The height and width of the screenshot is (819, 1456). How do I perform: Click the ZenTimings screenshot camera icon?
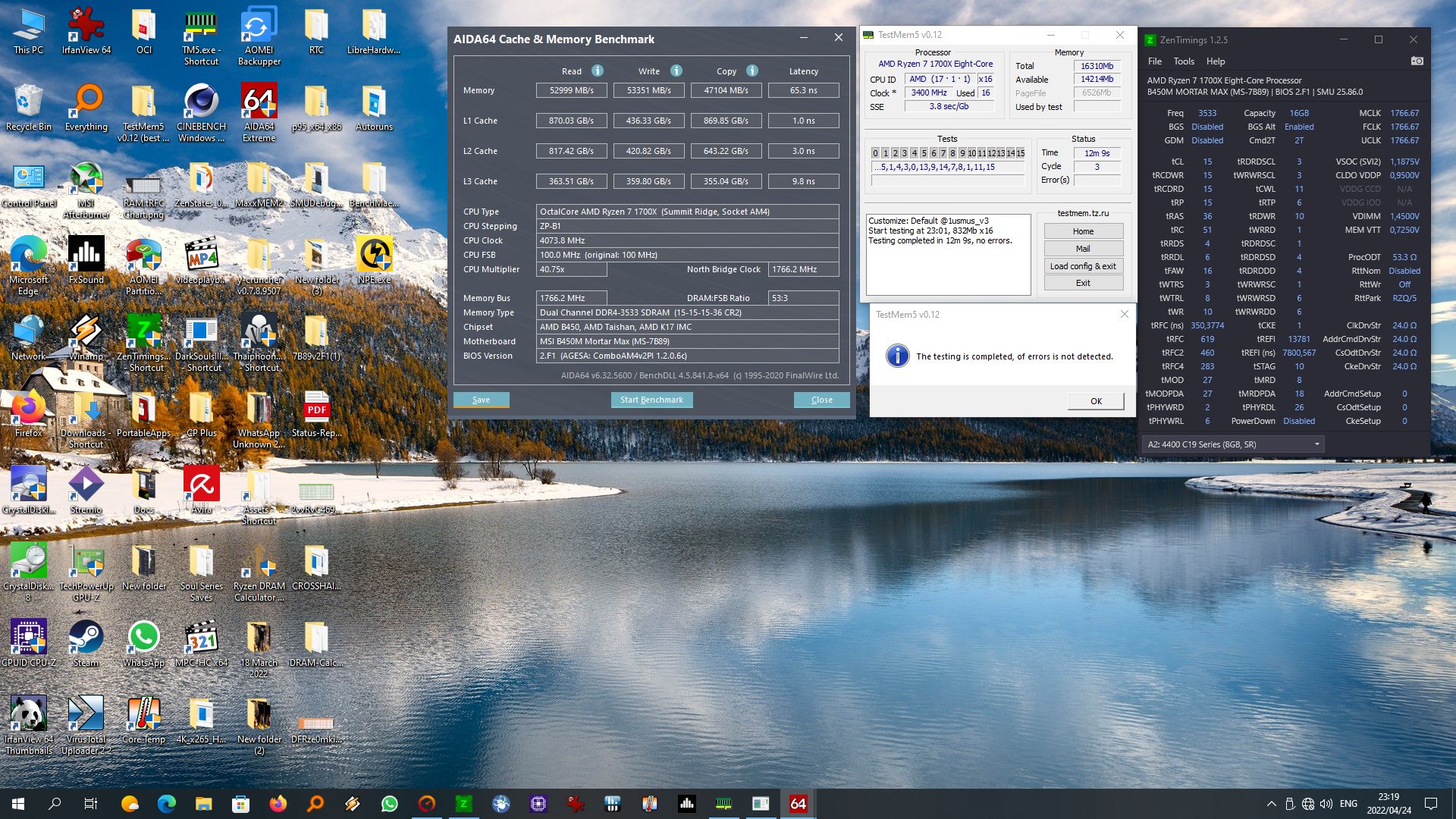[x=1417, y=61]
